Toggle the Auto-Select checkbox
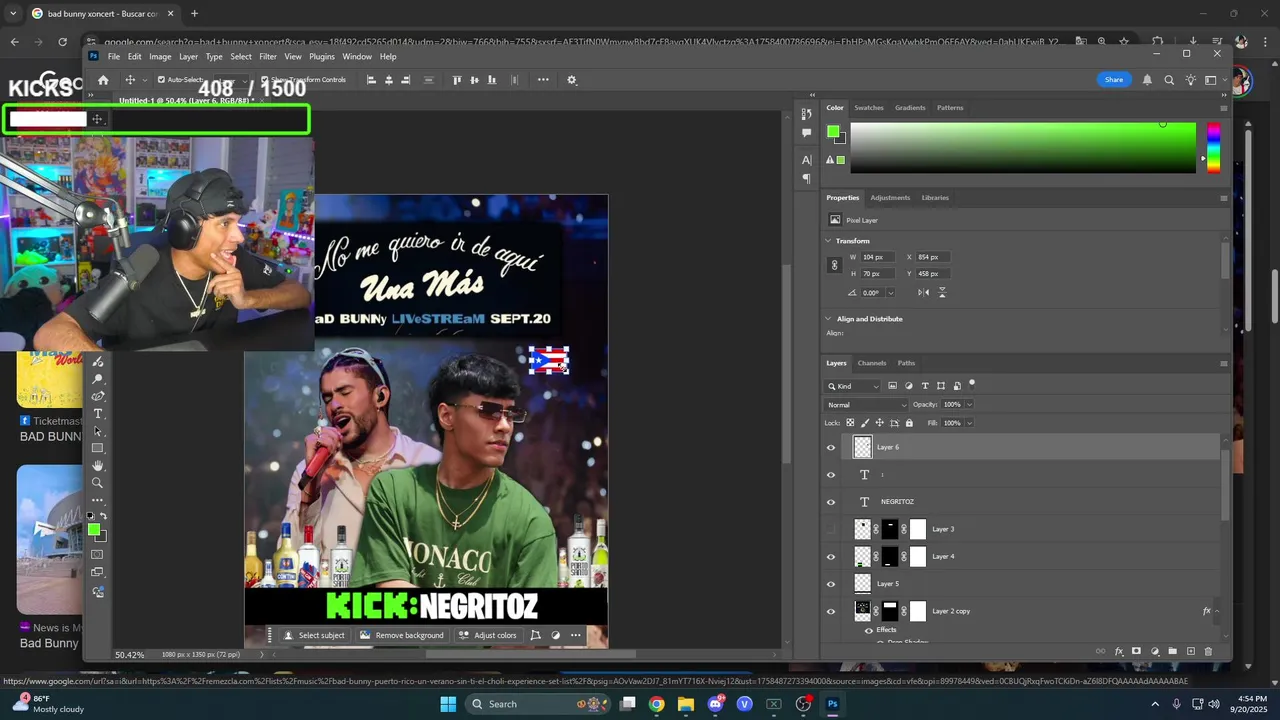The width and height of the screenshot is (1280, 720). tap(162, 80)
